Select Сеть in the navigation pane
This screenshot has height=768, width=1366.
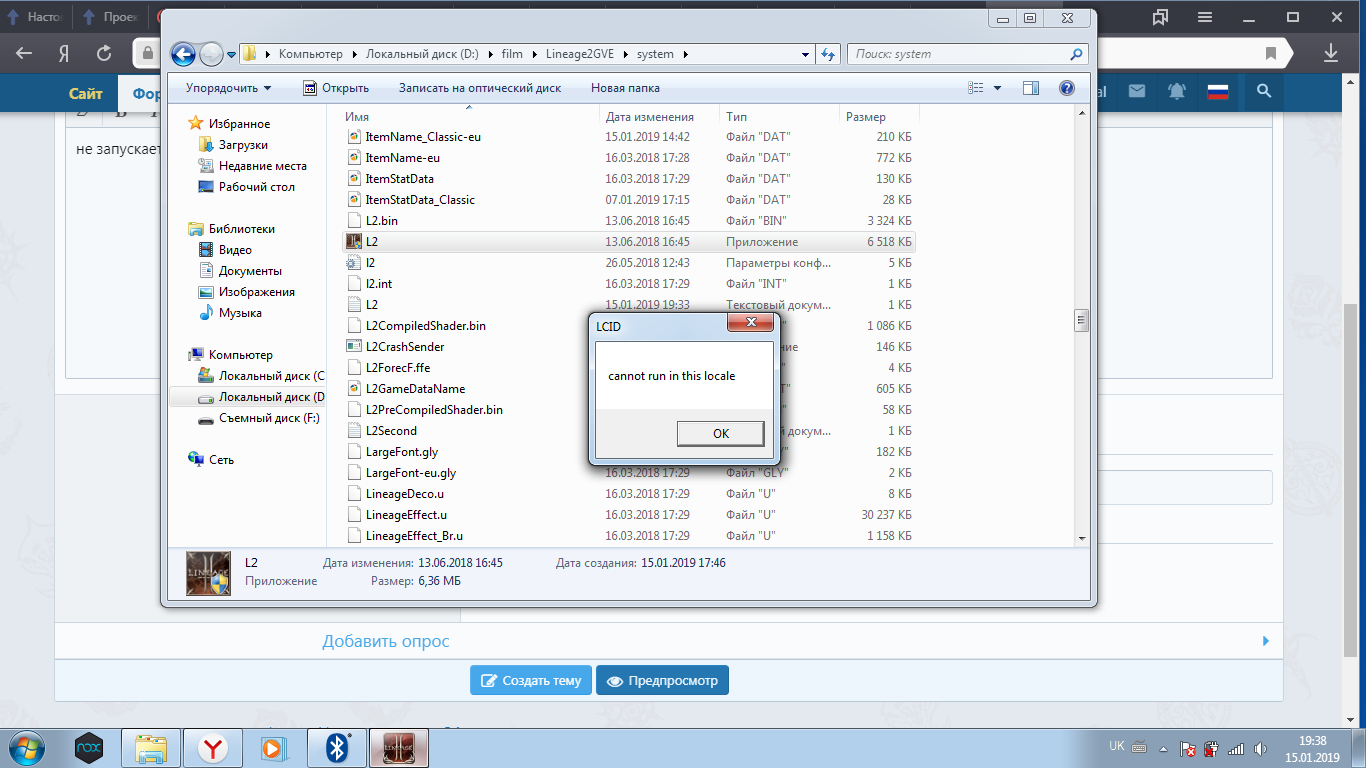[x=221, y=460]
